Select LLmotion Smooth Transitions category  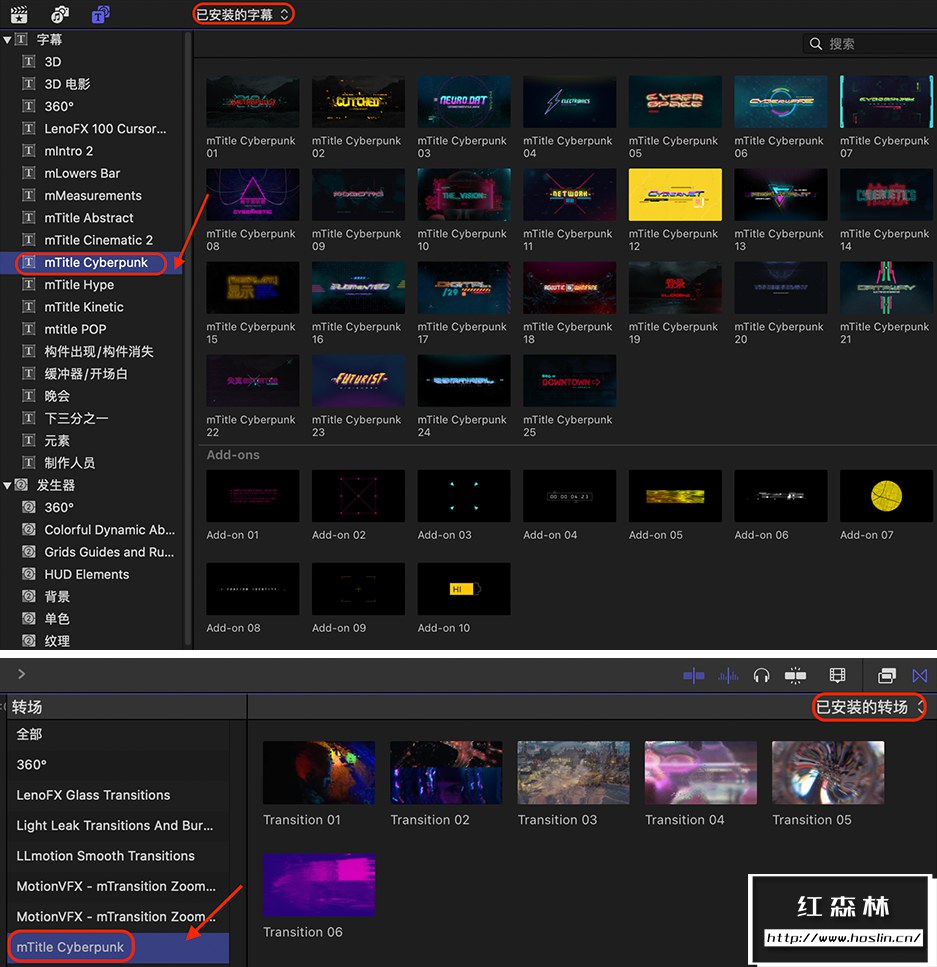(105, 856)
